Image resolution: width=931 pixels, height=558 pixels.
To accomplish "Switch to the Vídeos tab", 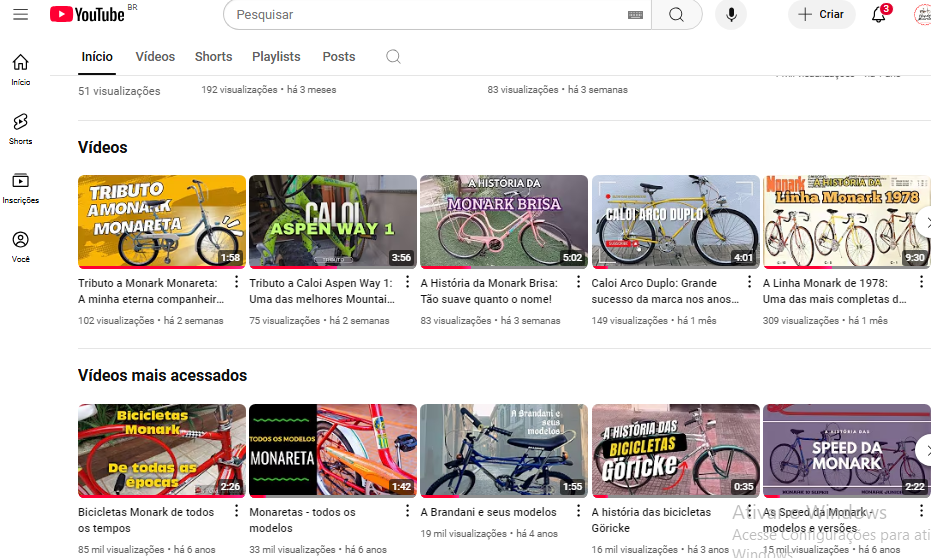I will (155, 56).
